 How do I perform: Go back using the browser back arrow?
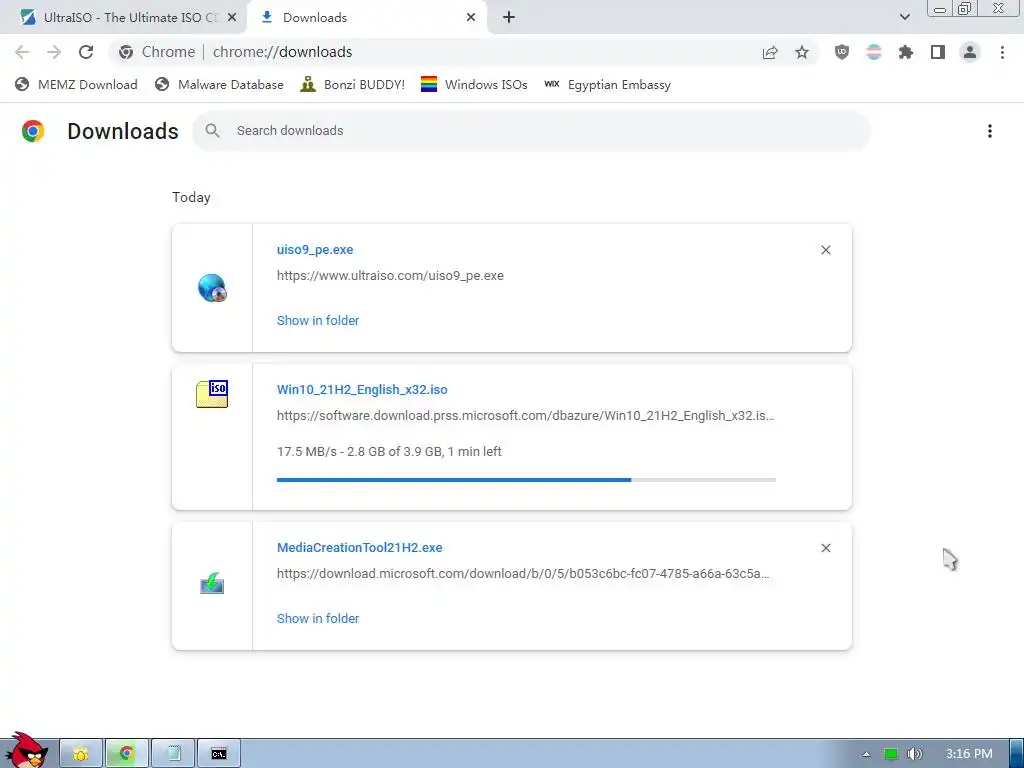point(22,52)
